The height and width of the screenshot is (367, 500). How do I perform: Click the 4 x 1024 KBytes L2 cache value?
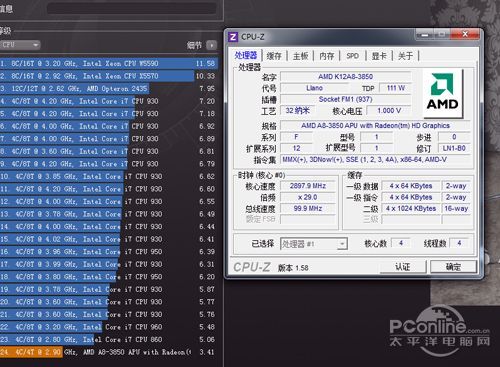(x=411, y=208)
